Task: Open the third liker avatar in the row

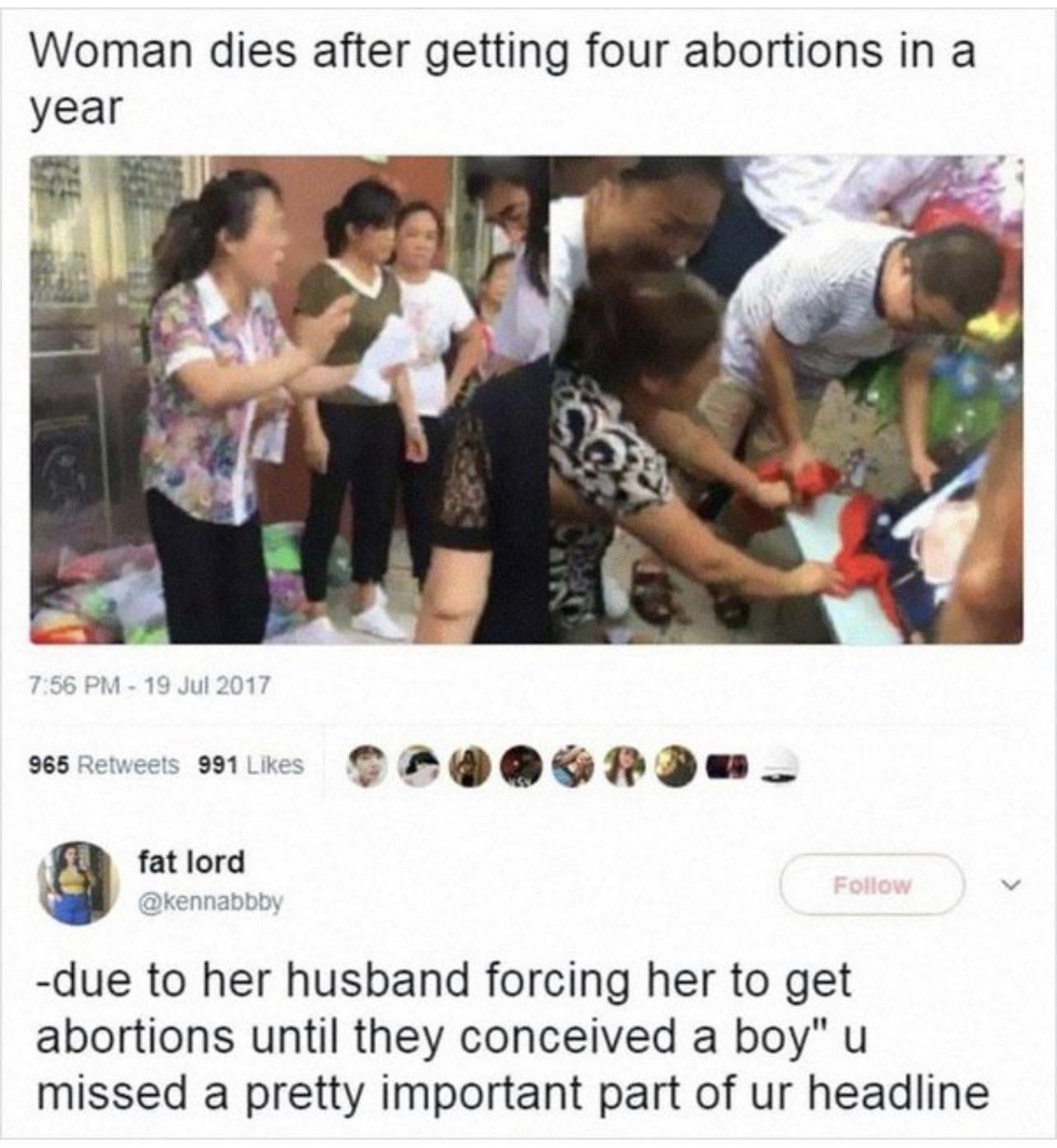Action: [469, 767]
